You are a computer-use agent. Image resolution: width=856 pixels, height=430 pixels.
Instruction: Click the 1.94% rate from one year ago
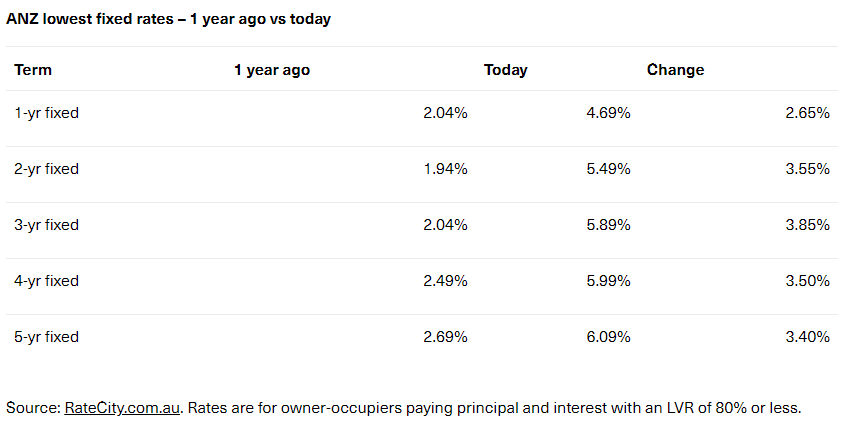pos(445,169)
